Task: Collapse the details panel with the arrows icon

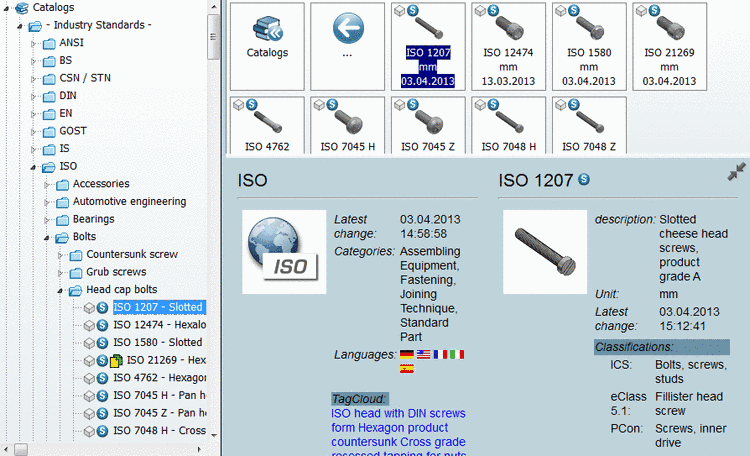Action: tap(737, 172)
